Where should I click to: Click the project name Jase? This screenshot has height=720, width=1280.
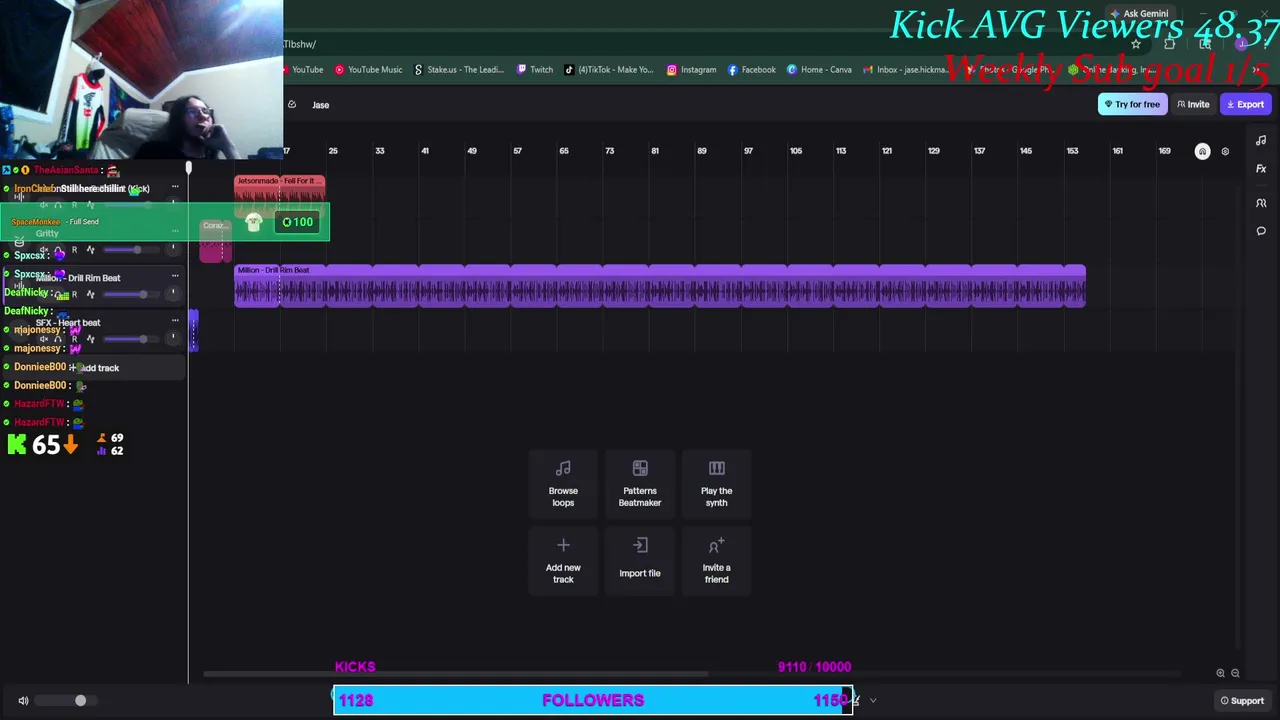tap(320, 104)
